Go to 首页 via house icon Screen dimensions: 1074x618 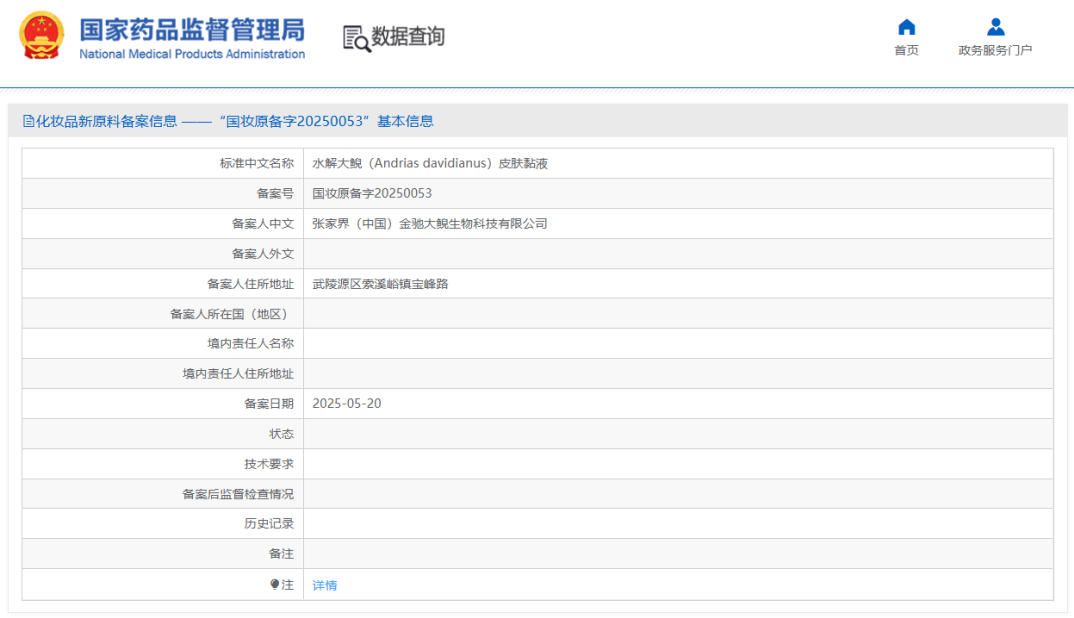pyautogui.click(x=906, y=27)
